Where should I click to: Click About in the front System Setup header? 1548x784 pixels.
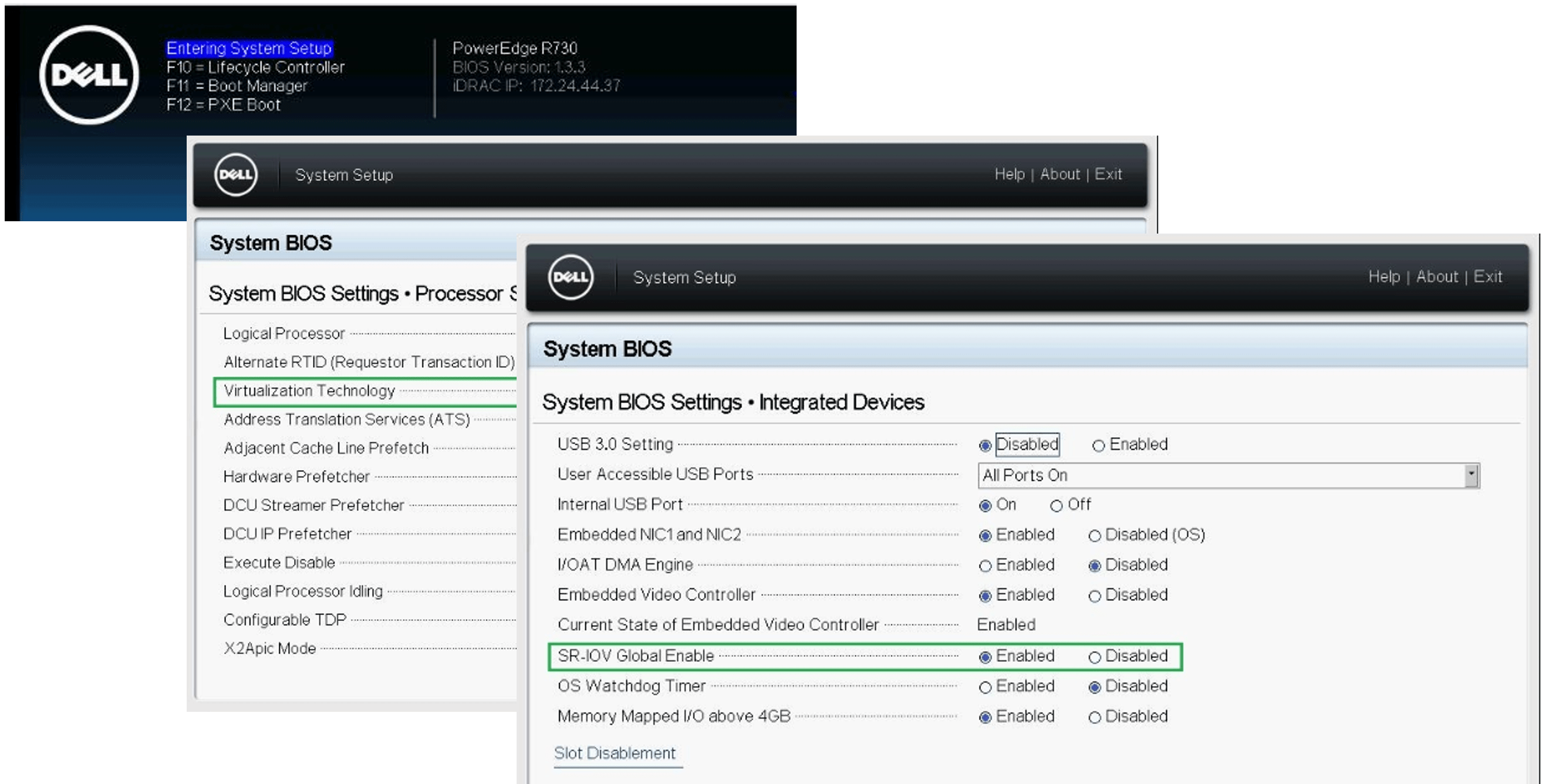coord(1436,276)
